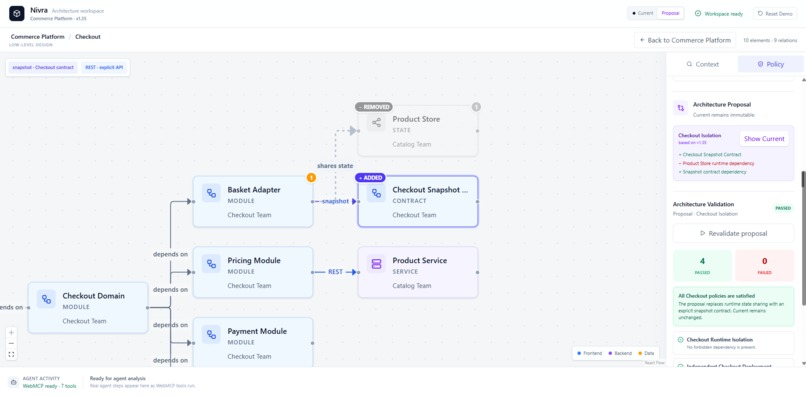The height and width of the screenshot is (397, 806).
Task: Click the orange warning badge on Basket Adapter
Action: point(311,178)
